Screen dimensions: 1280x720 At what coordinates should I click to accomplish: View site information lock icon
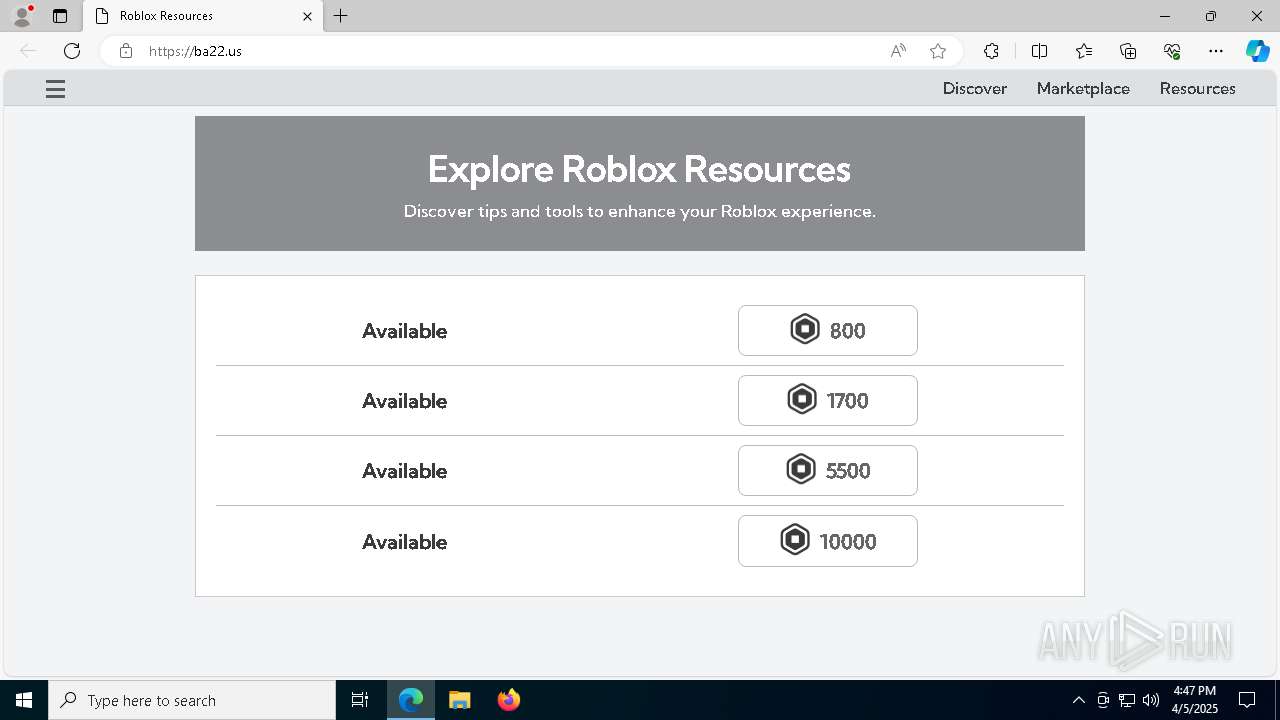[126, 51]
